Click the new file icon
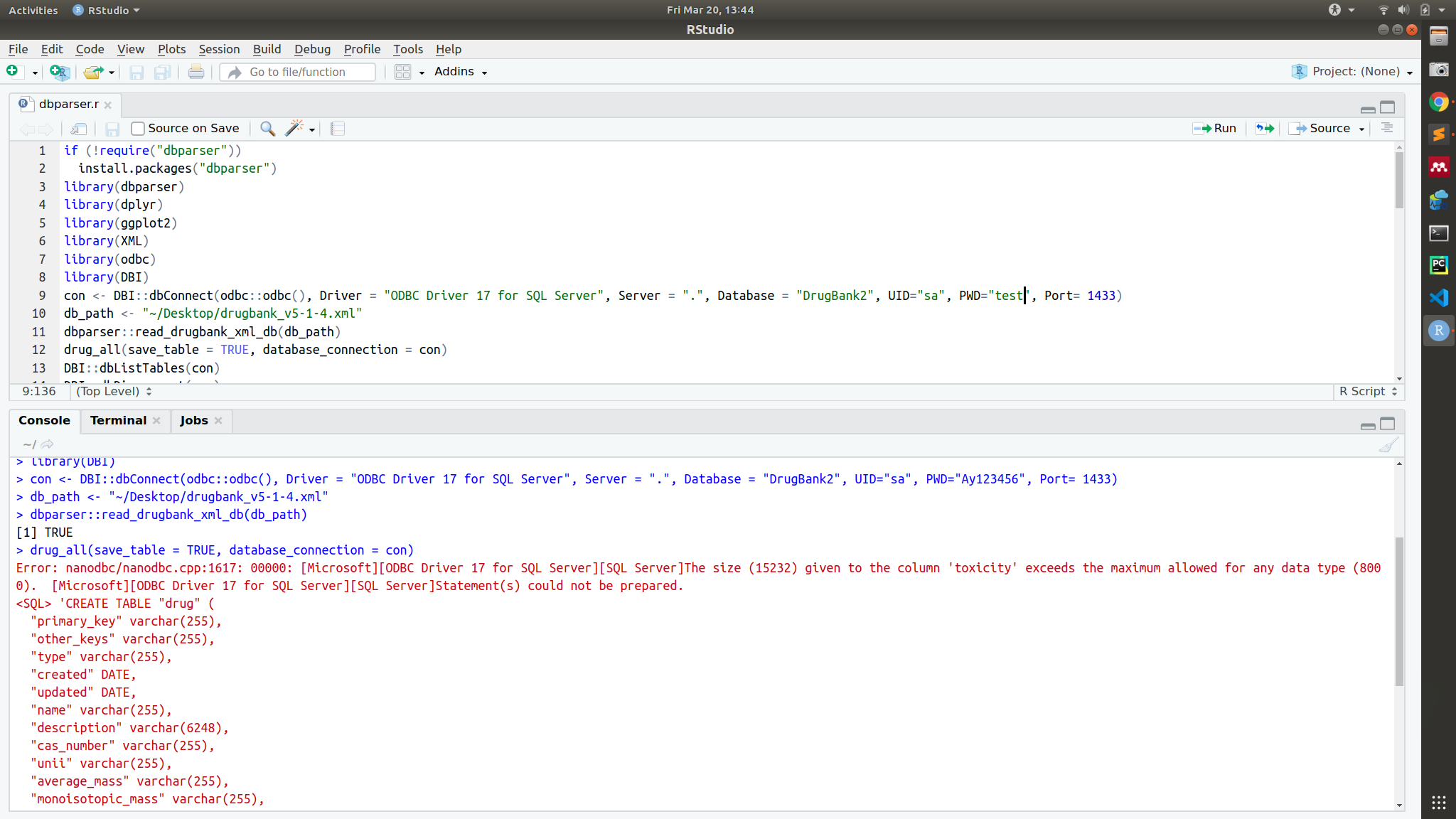The width and height of the screenshot is (1456, 819). (x=12, y=71)
